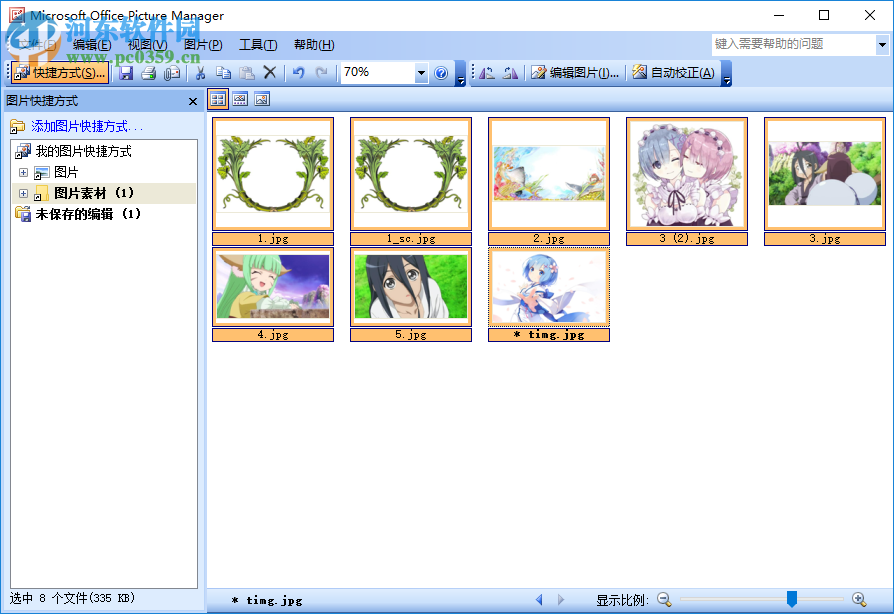894x614 pixels.
Task: Click the 2.jpg file name label
Action: pyautogui.click(x=549, y=239)
